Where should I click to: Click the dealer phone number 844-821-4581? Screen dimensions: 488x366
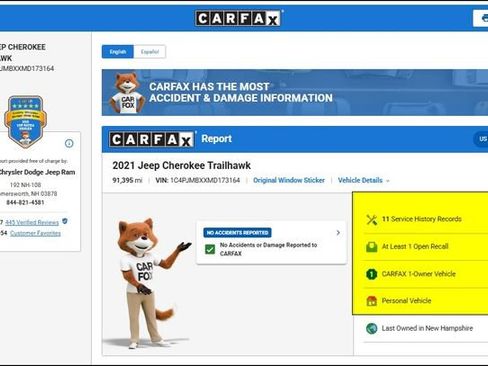point(25,202)
